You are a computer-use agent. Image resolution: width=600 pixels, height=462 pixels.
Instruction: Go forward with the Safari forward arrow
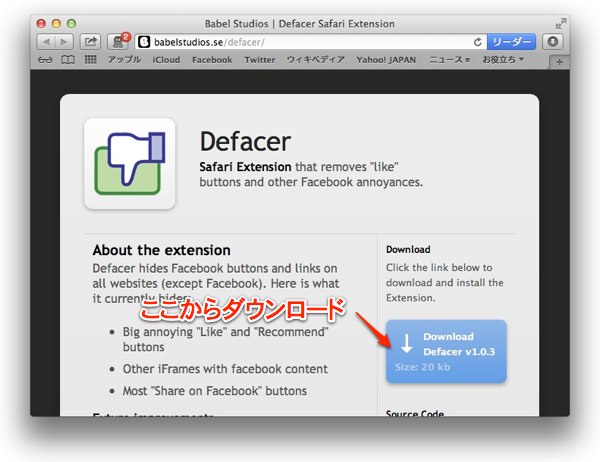[64, 42]
